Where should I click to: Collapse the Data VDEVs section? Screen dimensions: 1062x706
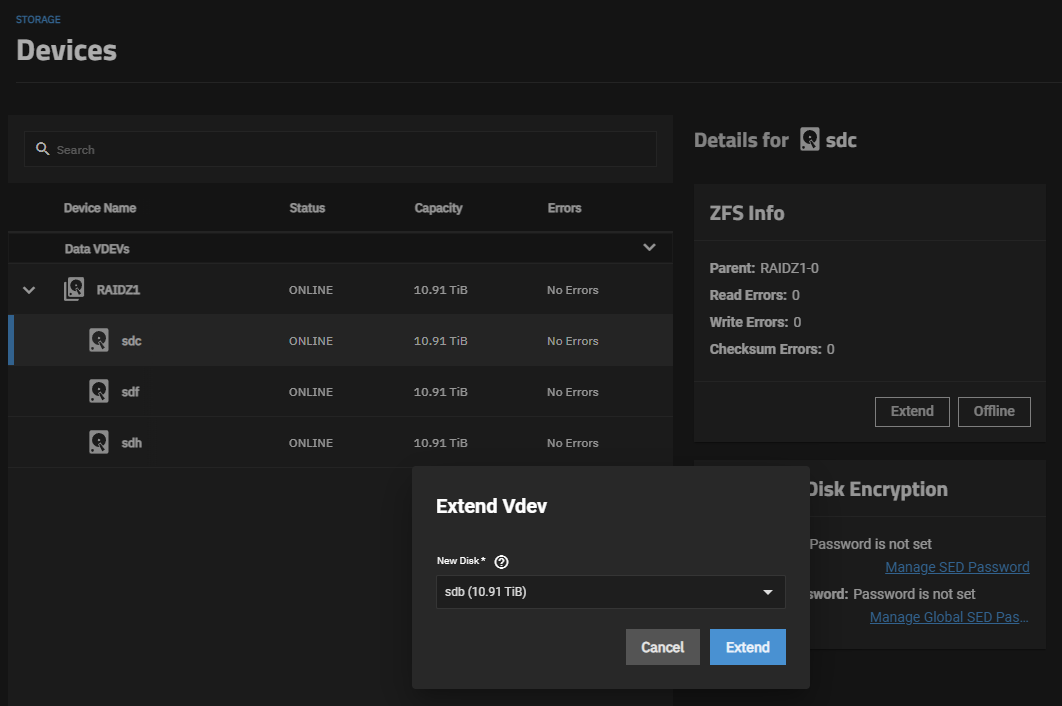[649, 247]
